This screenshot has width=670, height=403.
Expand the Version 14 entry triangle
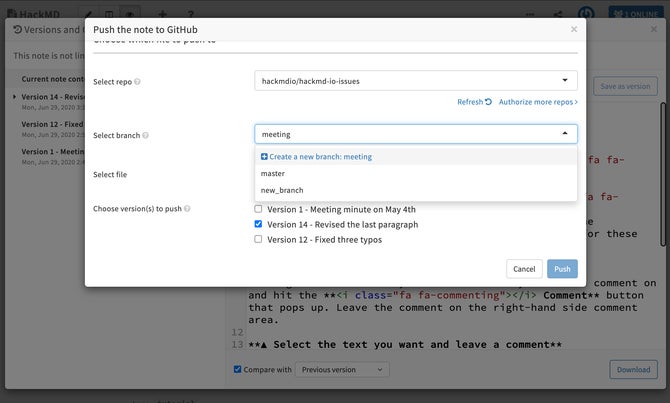coord(15,97)
